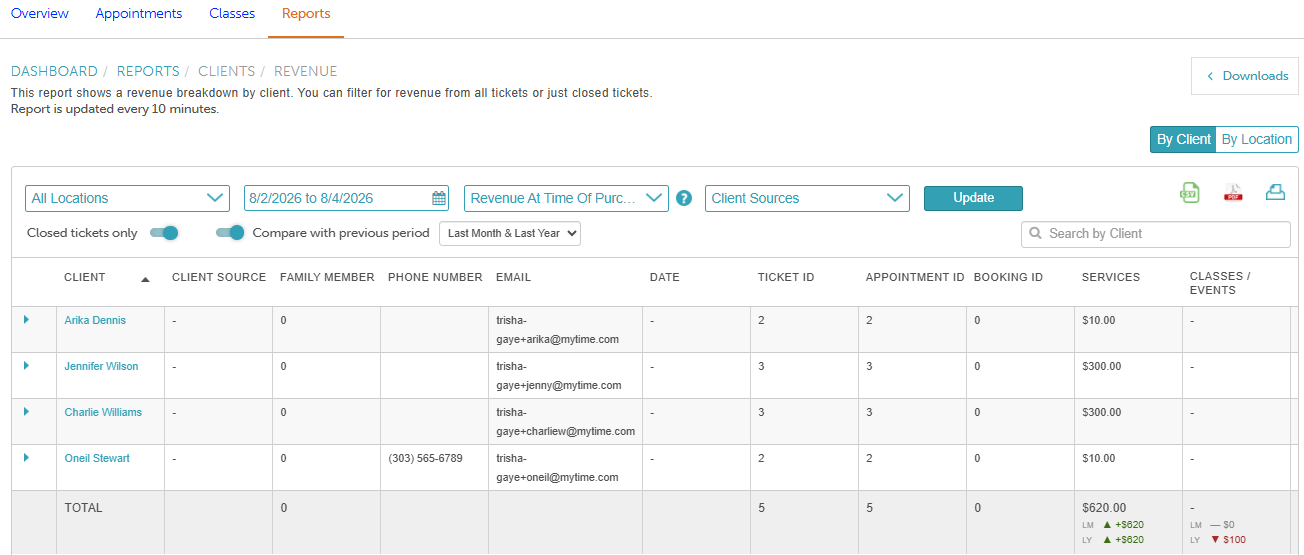The height and width of the screenshot is (555, 1304).
Task: Click the EMAIL column header
Action: [x=513, y=277]
